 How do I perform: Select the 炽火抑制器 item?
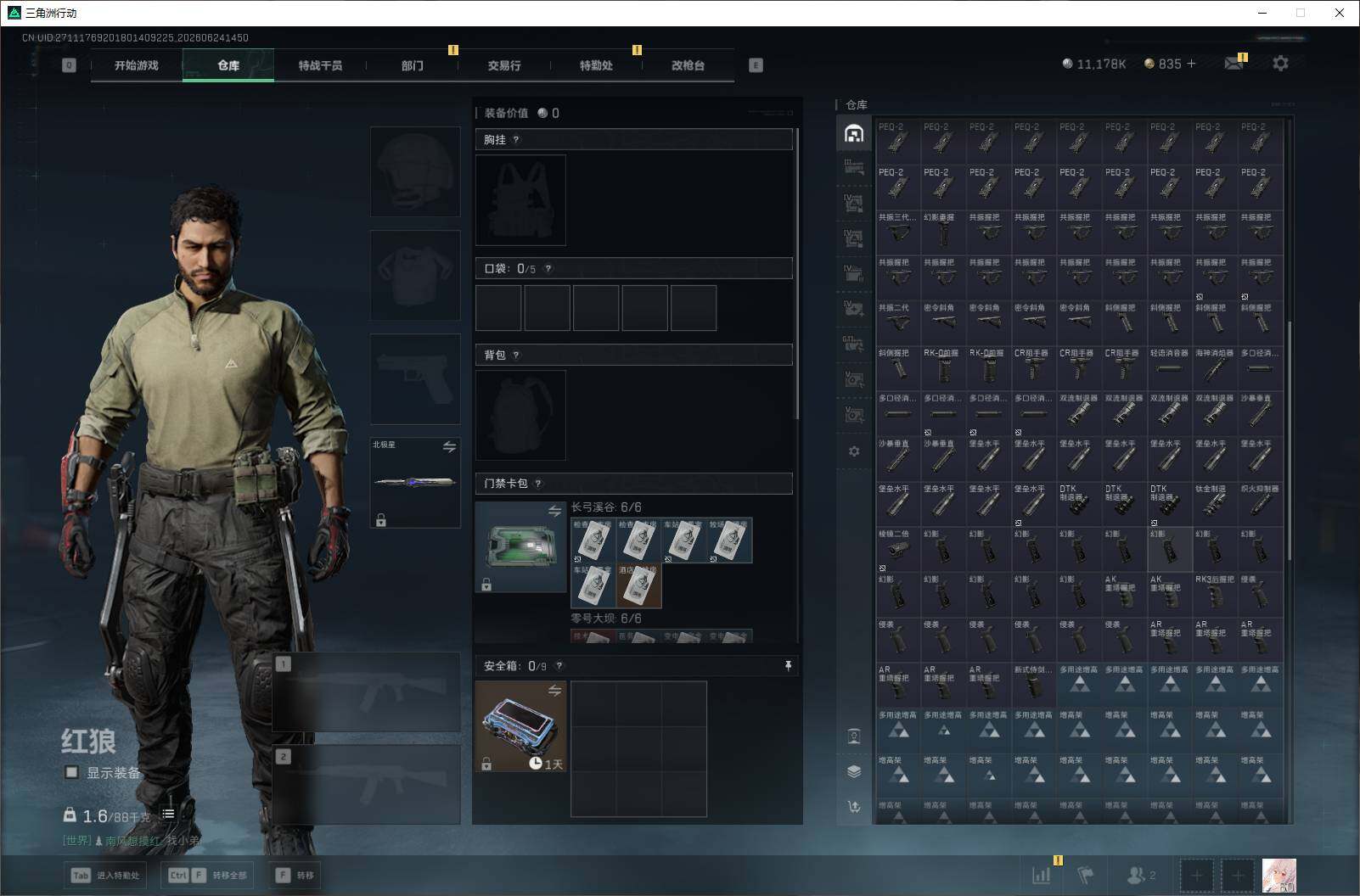(x=1261, y=504)
